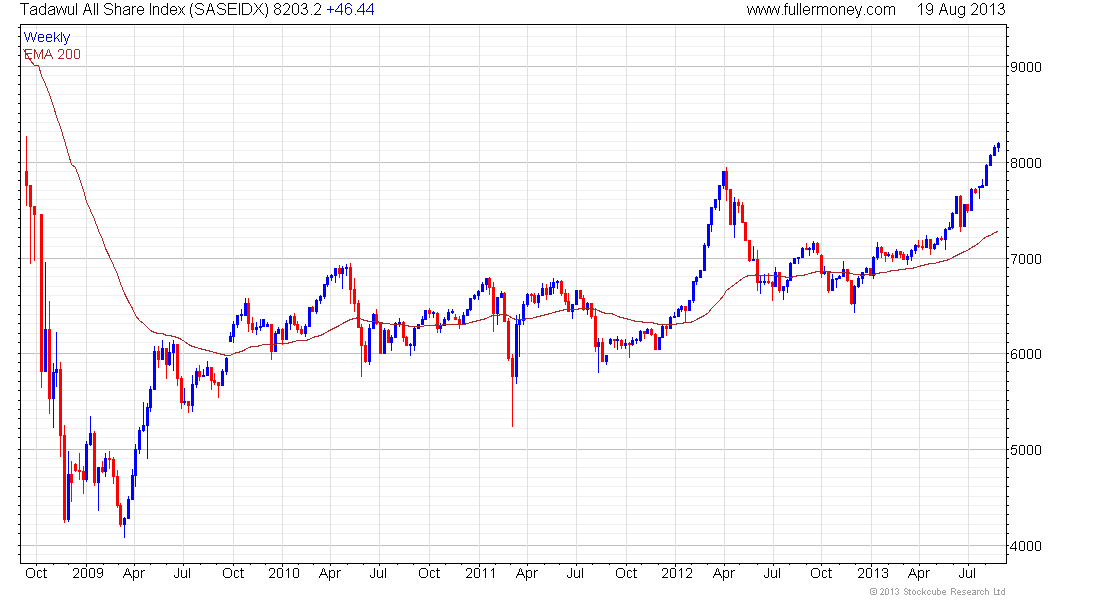Screen dimensions: 1100x600
Task: Click the Tadawul All Share Index title
Action: click(x=144, y=10)
